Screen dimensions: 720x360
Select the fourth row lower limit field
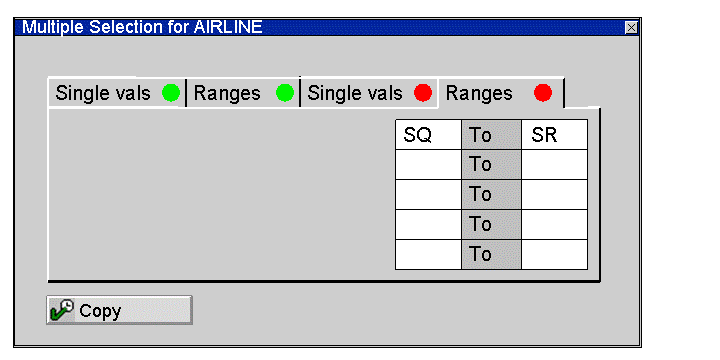(428, 225)
